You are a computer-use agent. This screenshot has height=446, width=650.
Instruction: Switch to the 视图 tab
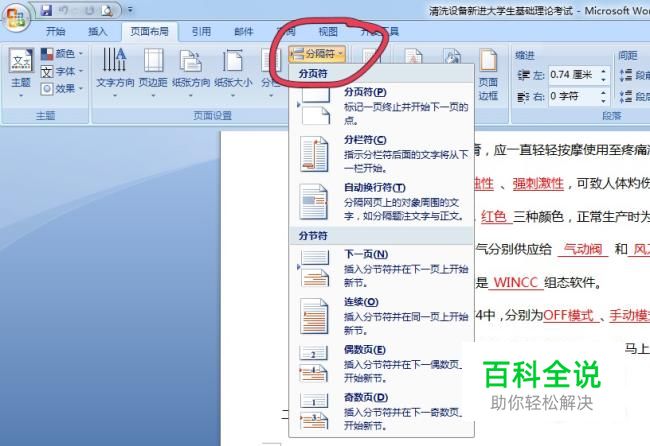pos(327,32)
